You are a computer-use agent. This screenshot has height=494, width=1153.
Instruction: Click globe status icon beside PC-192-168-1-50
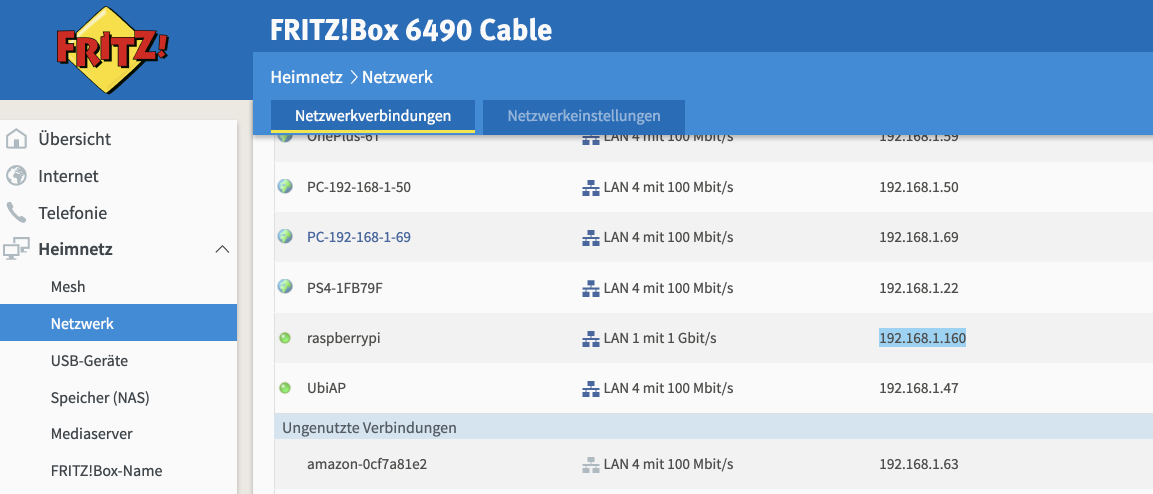coord(285,187)
